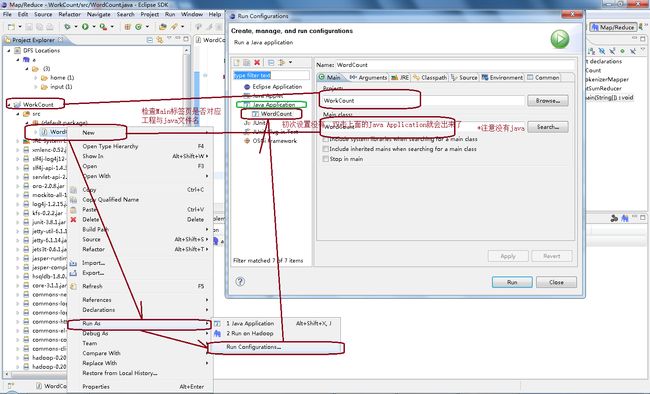Click the WordCount Java file icon in tree
This screenshot has height=394, width=650.
pos(44,132)
